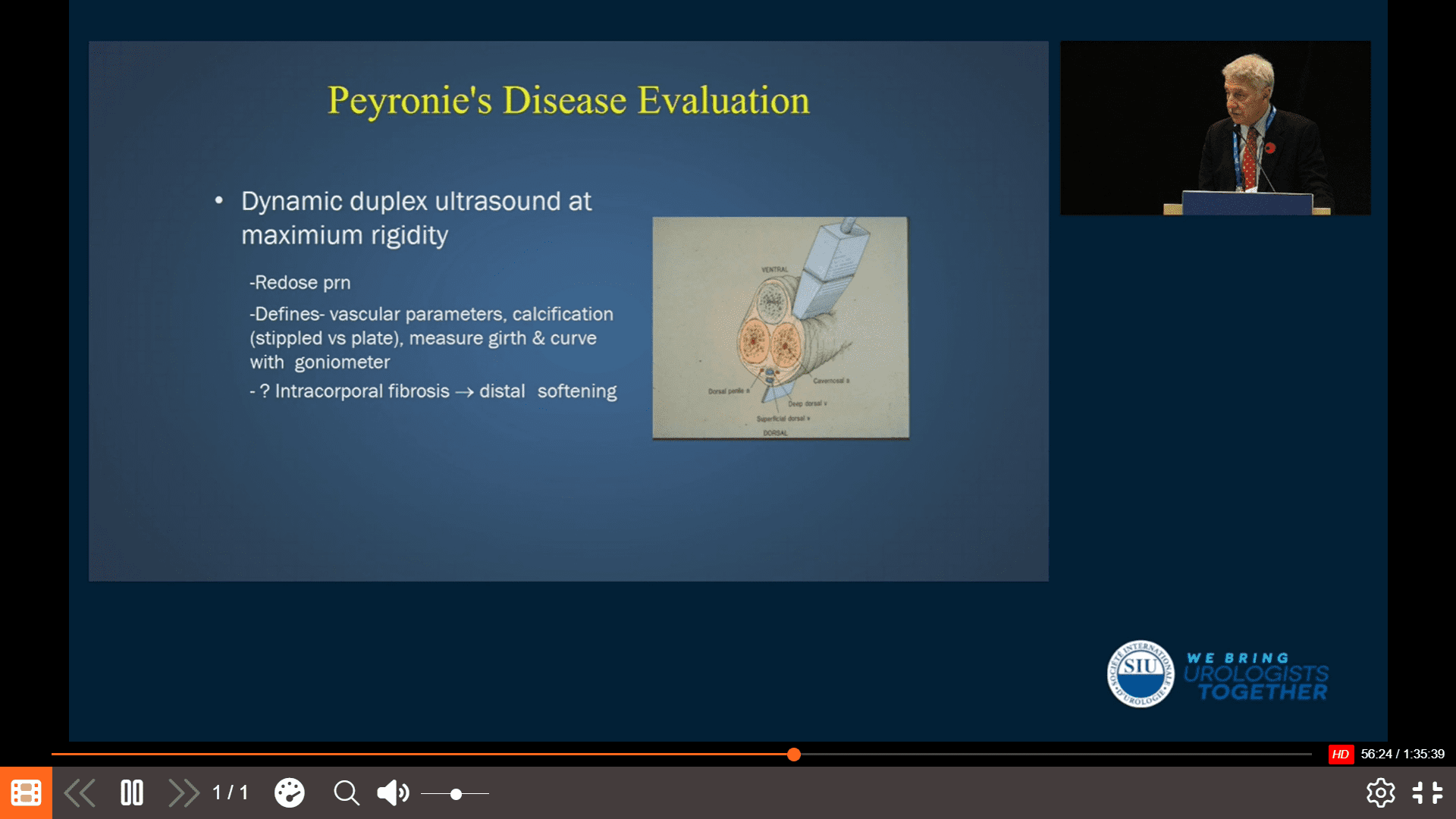The image size is (1456, 819).
Task: Adjust the volume slider
Action: tap(455, 794)
